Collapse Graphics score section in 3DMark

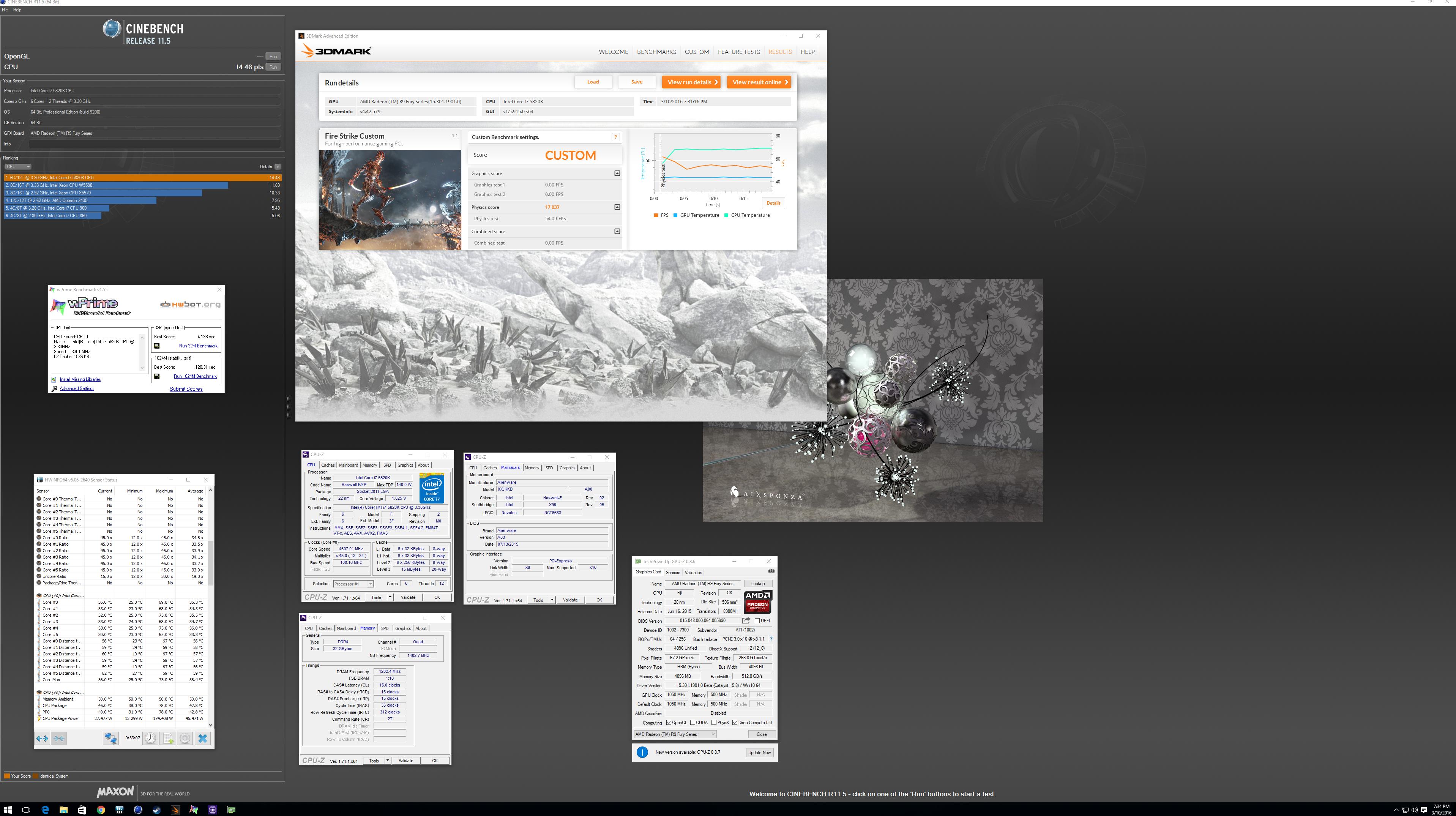[617, 174]
